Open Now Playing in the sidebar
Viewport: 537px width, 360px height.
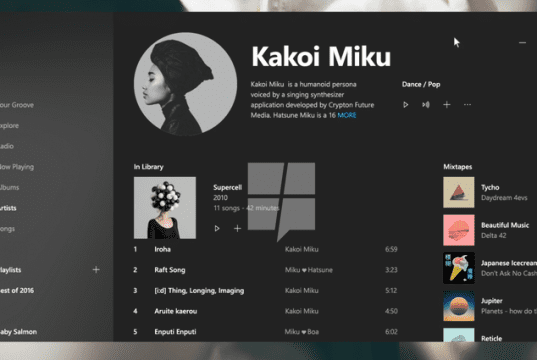(x=17, y=167)
